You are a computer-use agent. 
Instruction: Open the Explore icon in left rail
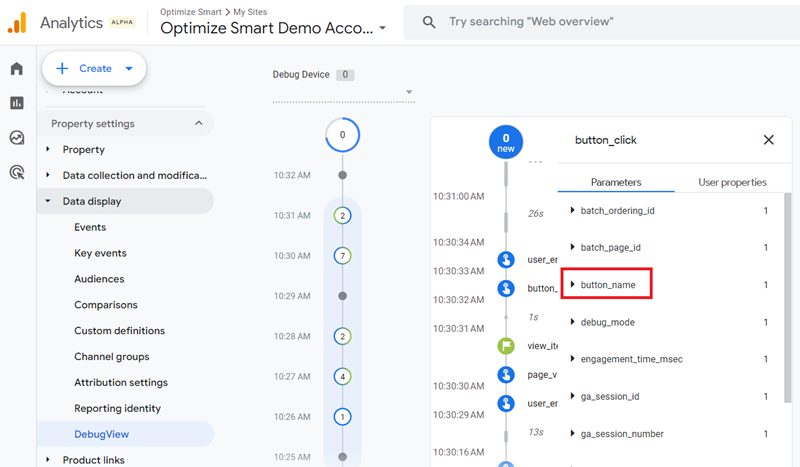[17, 138]
